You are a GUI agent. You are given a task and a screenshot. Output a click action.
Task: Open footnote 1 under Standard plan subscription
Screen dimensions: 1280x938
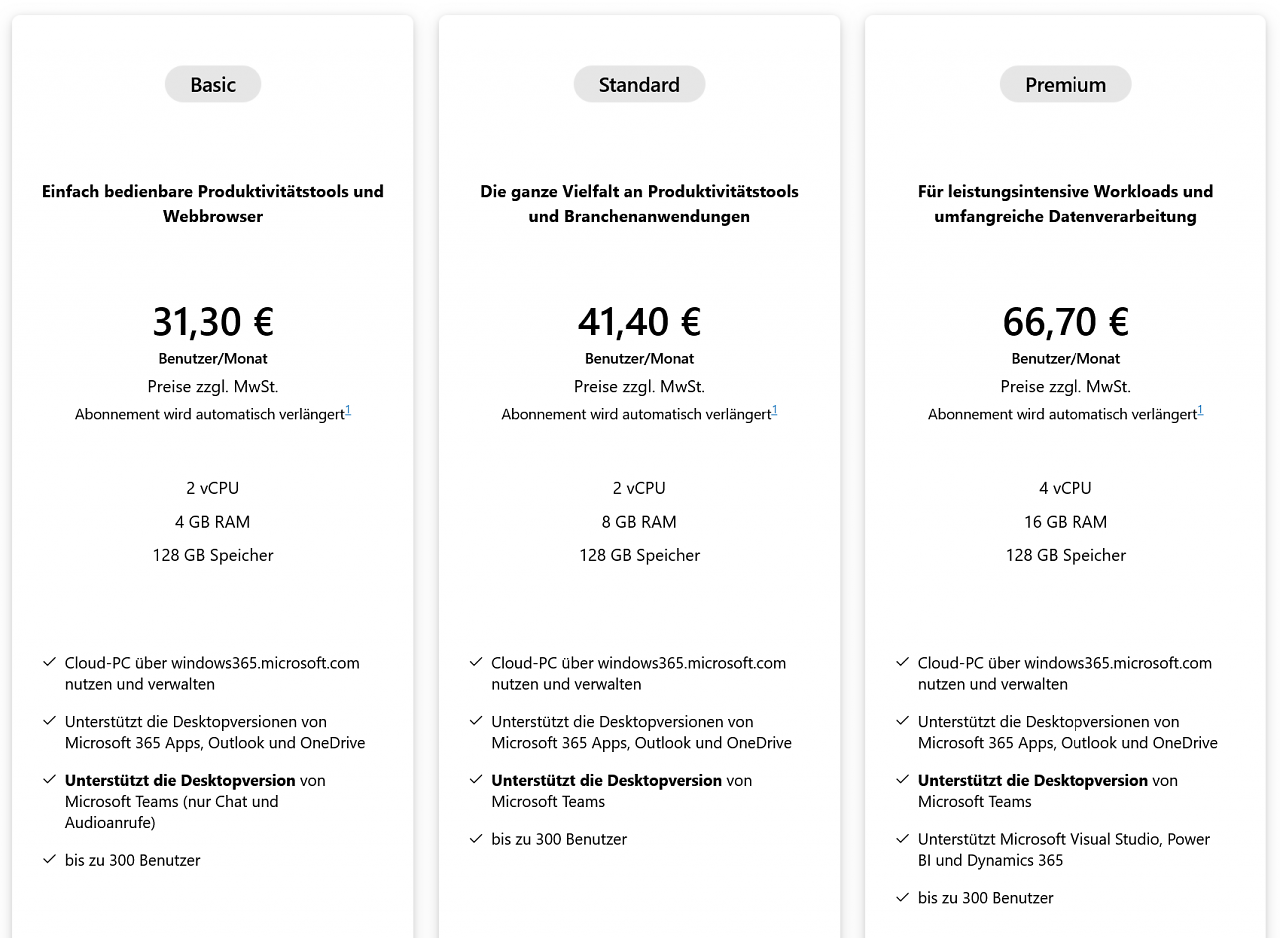tap(775, 410)
